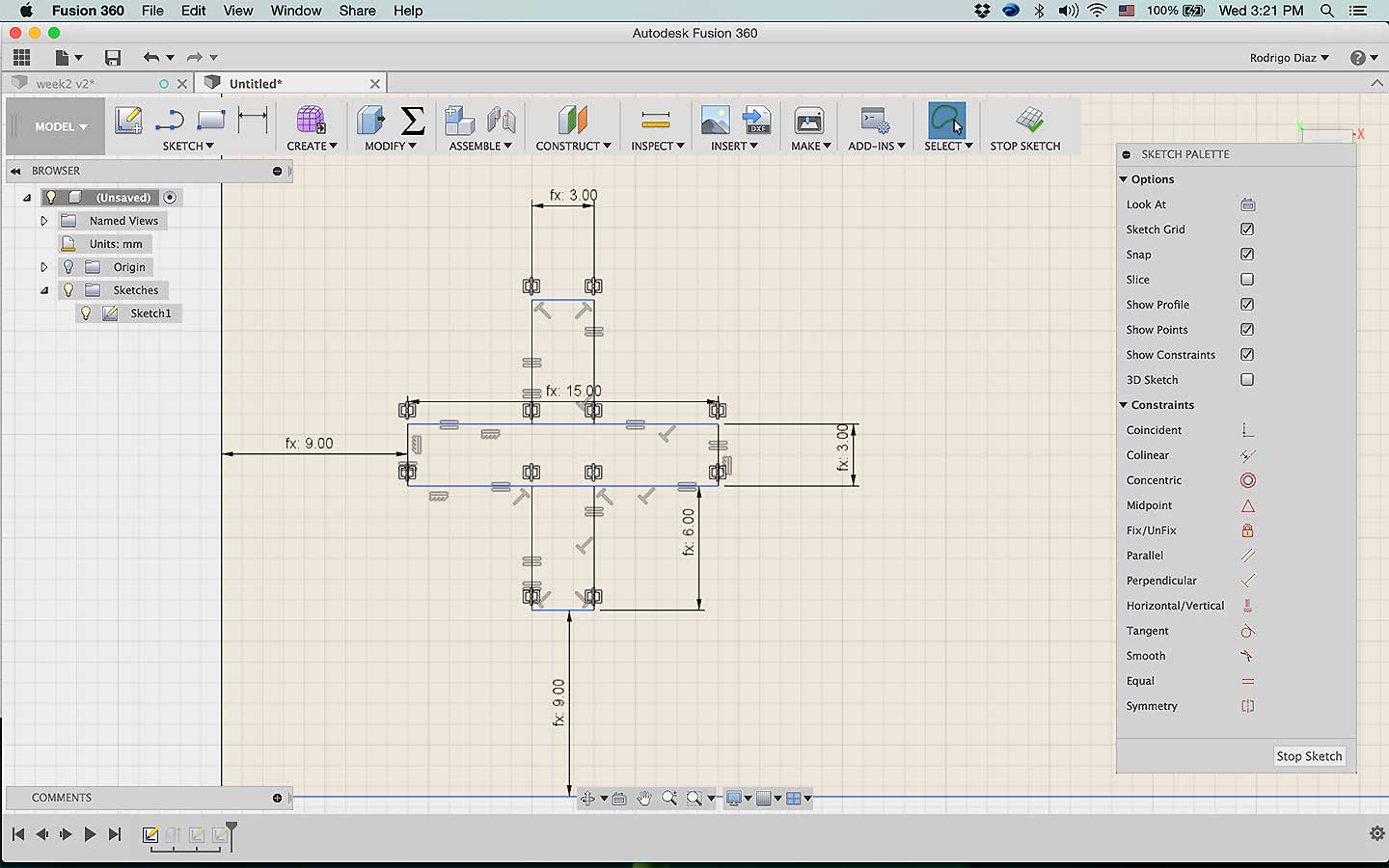Toggle Origin folder visibility light bulb
Viewport: 1389px width, 868px height.
point(68,267)
